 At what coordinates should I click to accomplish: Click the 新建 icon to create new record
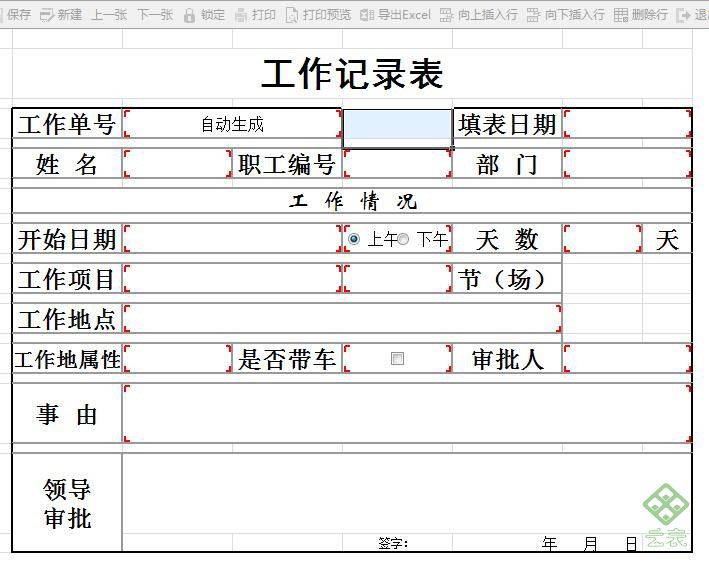47,15
